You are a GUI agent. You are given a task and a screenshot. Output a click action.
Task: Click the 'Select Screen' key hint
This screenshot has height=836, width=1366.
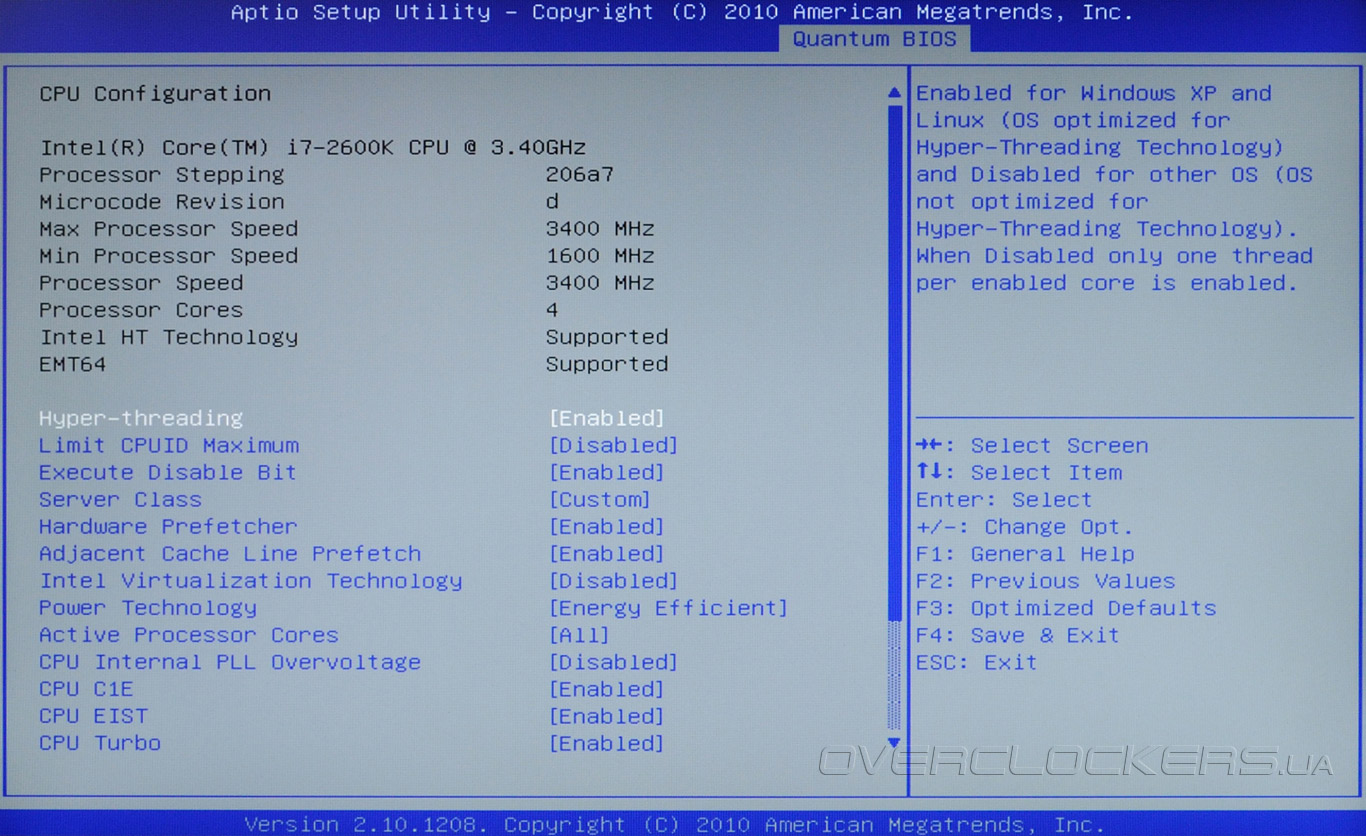click(1032, 445)
